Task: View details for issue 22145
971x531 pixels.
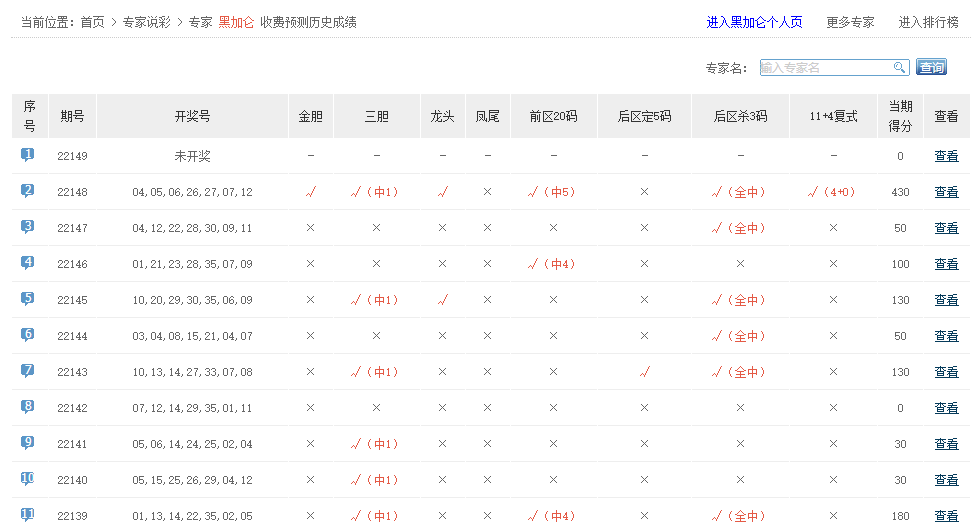Action: (946, 300)
